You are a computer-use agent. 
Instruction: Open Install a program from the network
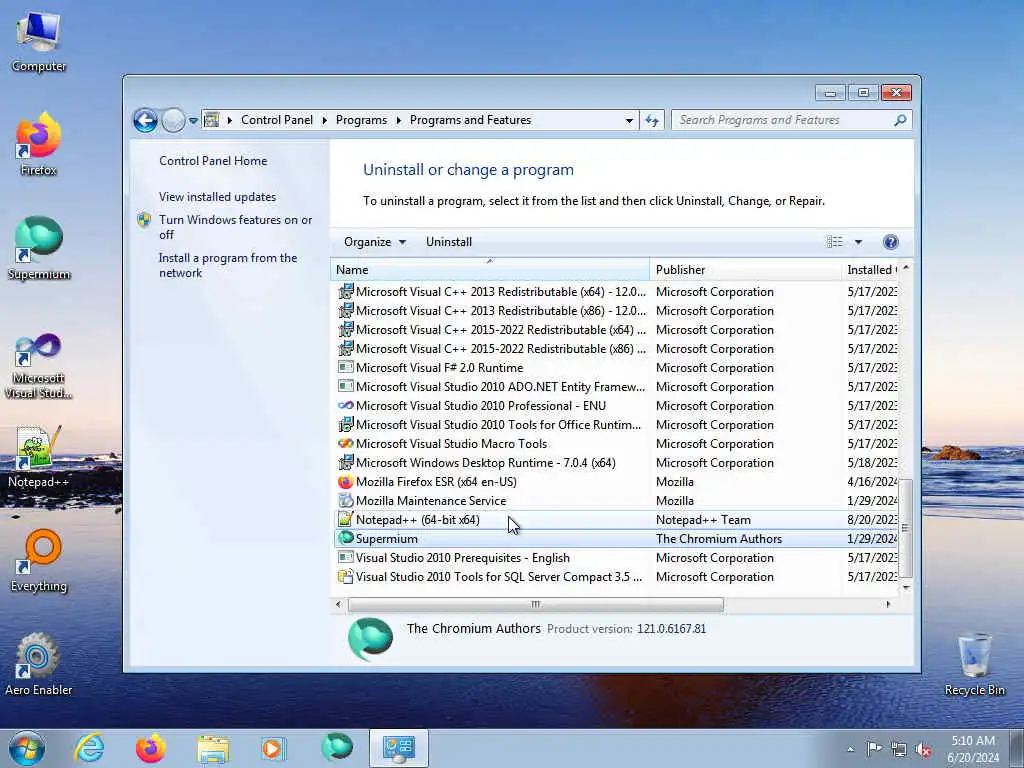[x=228, y=265]
